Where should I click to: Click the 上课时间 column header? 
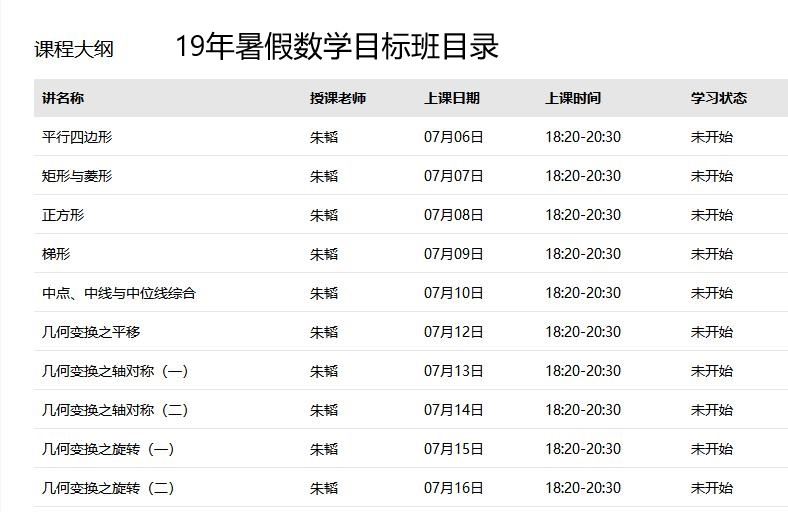point(573,98)
